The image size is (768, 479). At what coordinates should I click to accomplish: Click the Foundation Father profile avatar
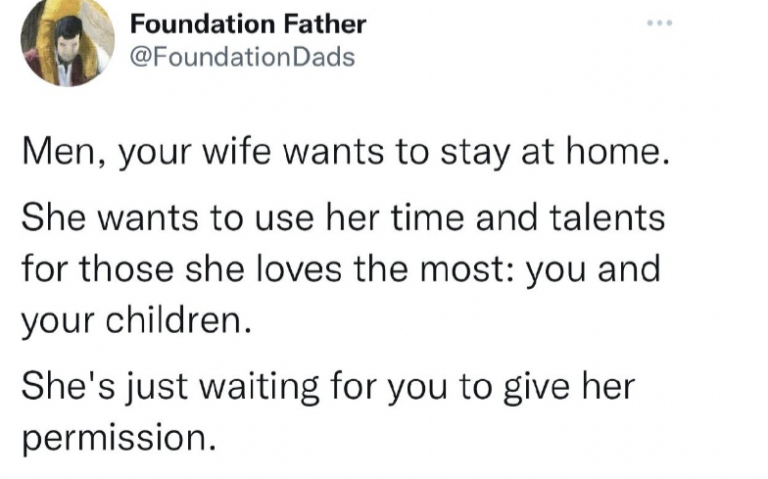(68, 41)
